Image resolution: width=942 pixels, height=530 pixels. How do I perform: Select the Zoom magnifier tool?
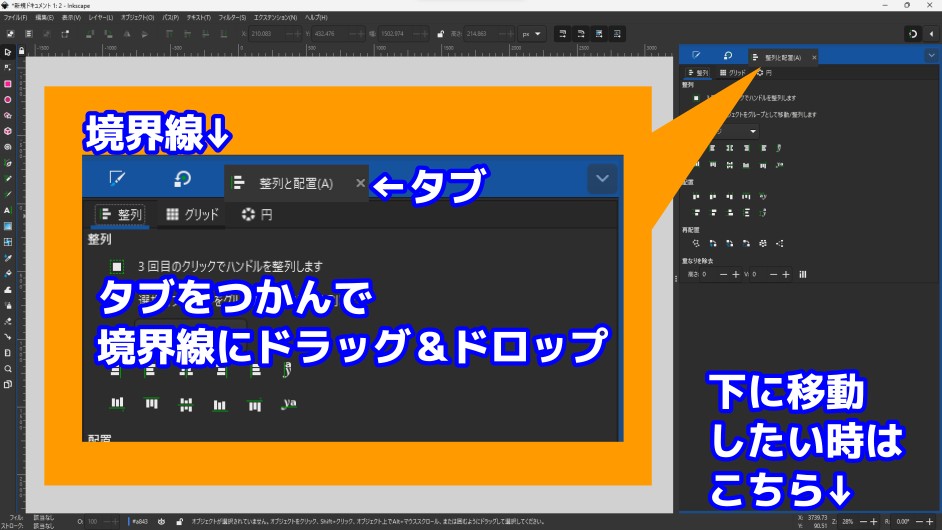tap(8, 369)
